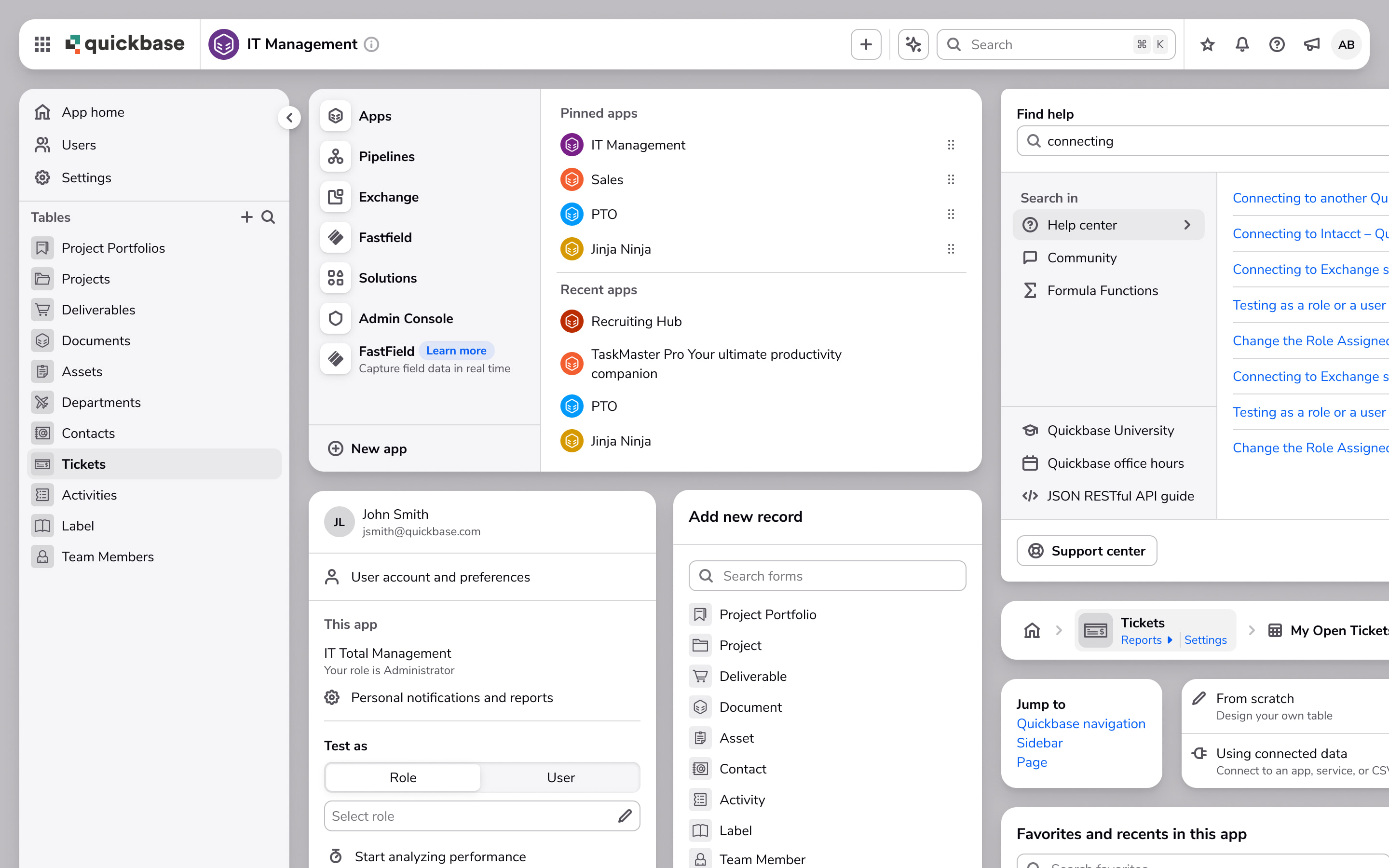The width and height of the screenshot is (1389, 868).
Task: Click breadcrumb chevron after home icon
Action: tap(1059, 630)
